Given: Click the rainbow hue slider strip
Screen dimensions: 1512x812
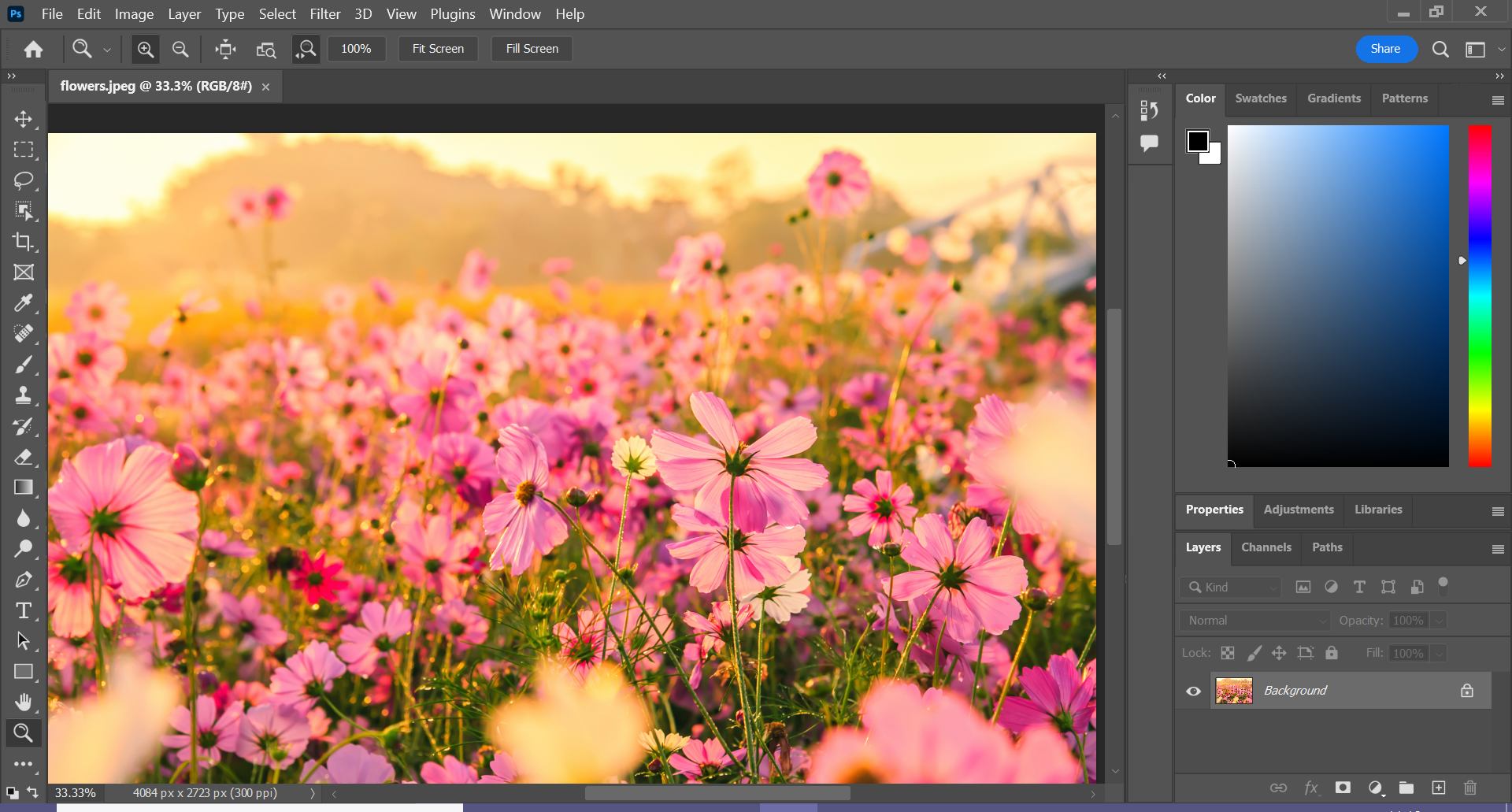Looking at the screenshot, I should pos(1480,296).
